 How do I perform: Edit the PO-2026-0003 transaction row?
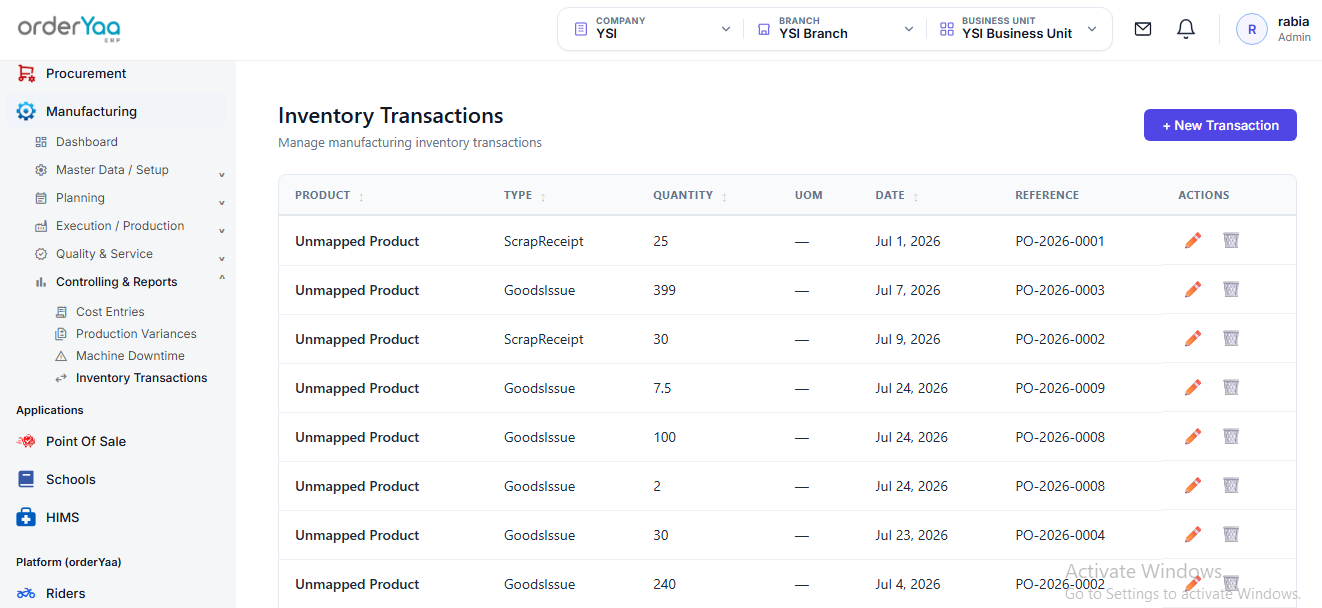click(1192, 290)
